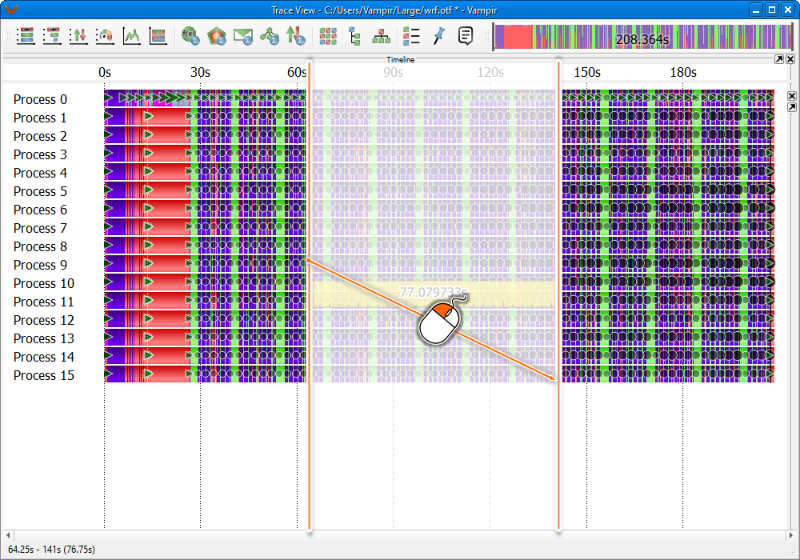Click Process 0 timeline bar near 150s
The height and width of the screenshot is (560, 800).
tap(587, 98)
